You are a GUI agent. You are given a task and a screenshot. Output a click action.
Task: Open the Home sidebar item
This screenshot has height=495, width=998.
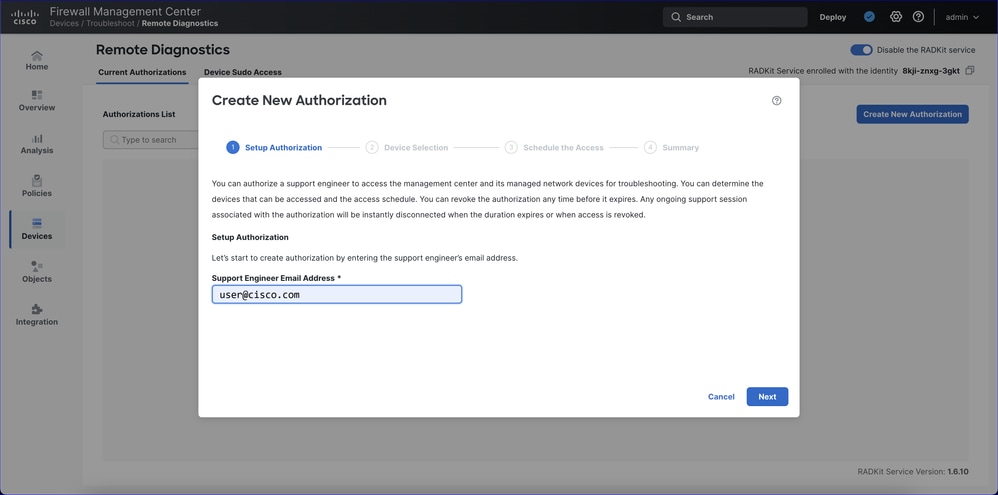tap(37, 60)
